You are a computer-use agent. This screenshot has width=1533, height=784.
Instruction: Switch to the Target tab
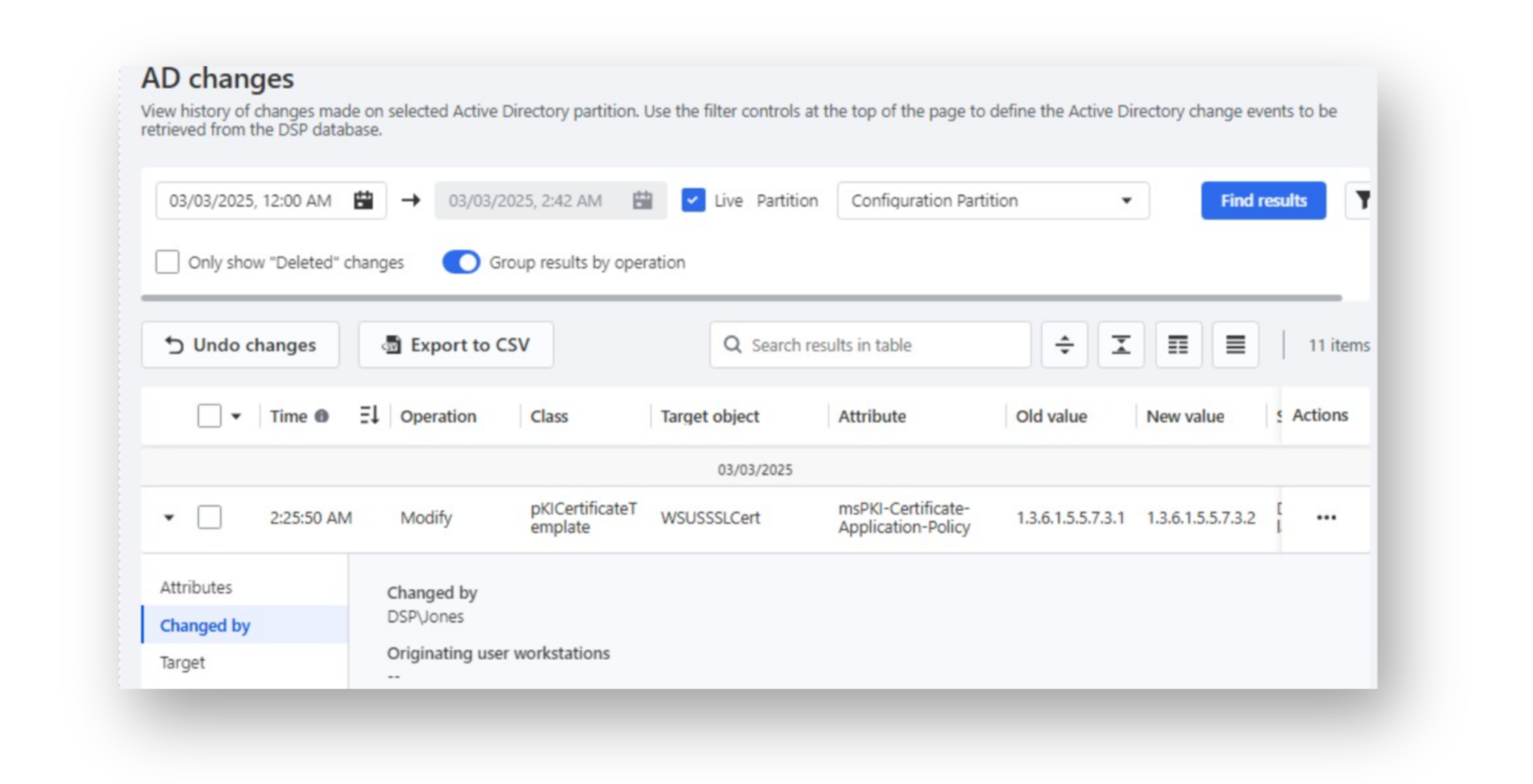point(183,663)
